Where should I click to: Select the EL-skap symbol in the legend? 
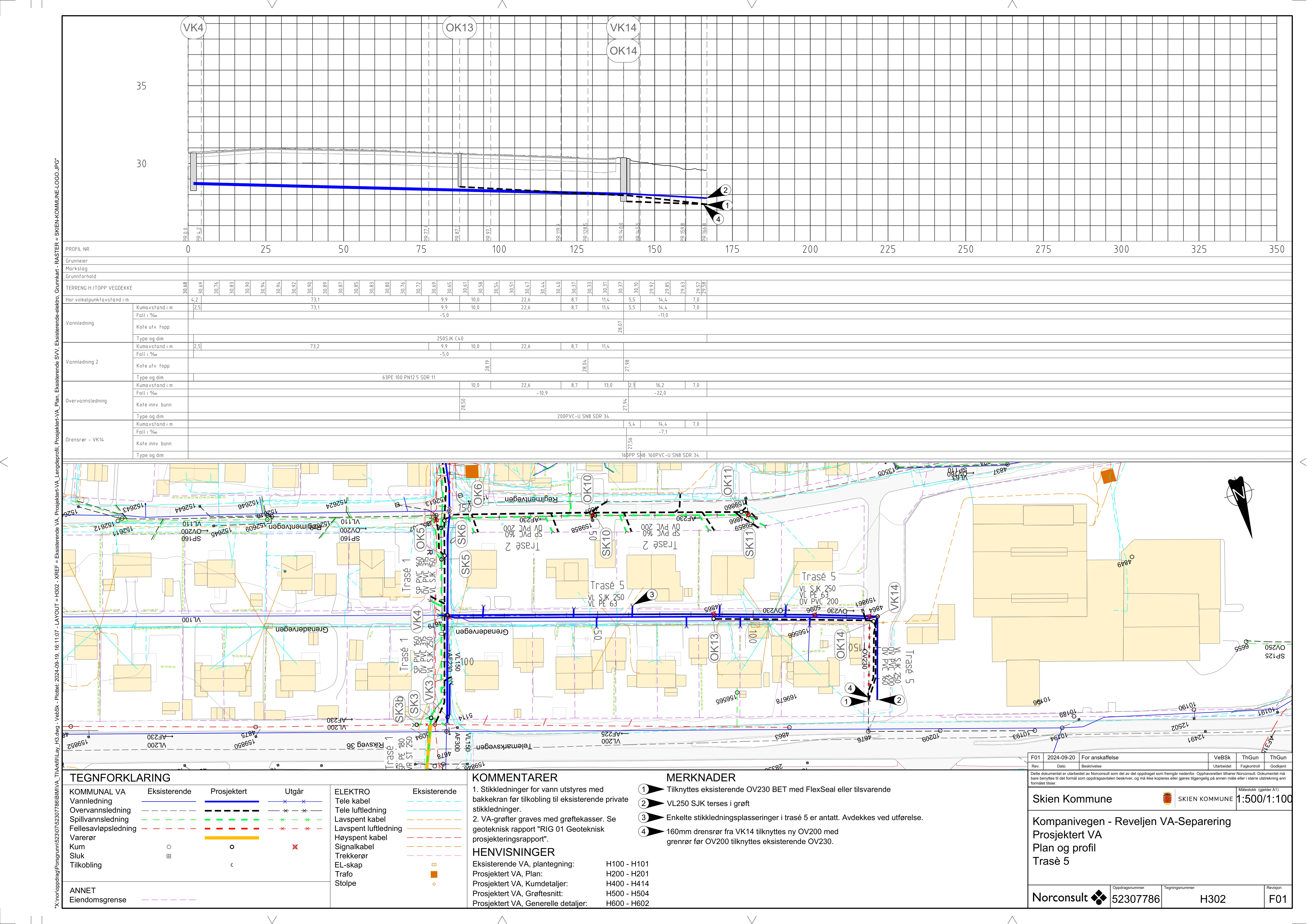(434, 865)
